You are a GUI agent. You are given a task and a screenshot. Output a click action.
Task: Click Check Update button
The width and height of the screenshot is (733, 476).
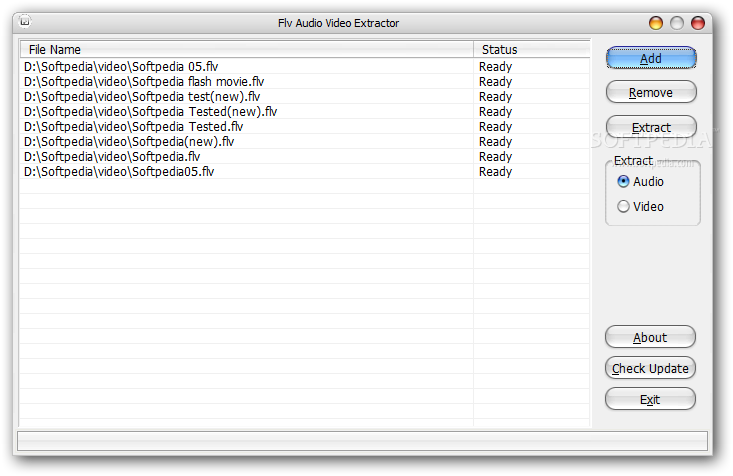tap(650, 368)
